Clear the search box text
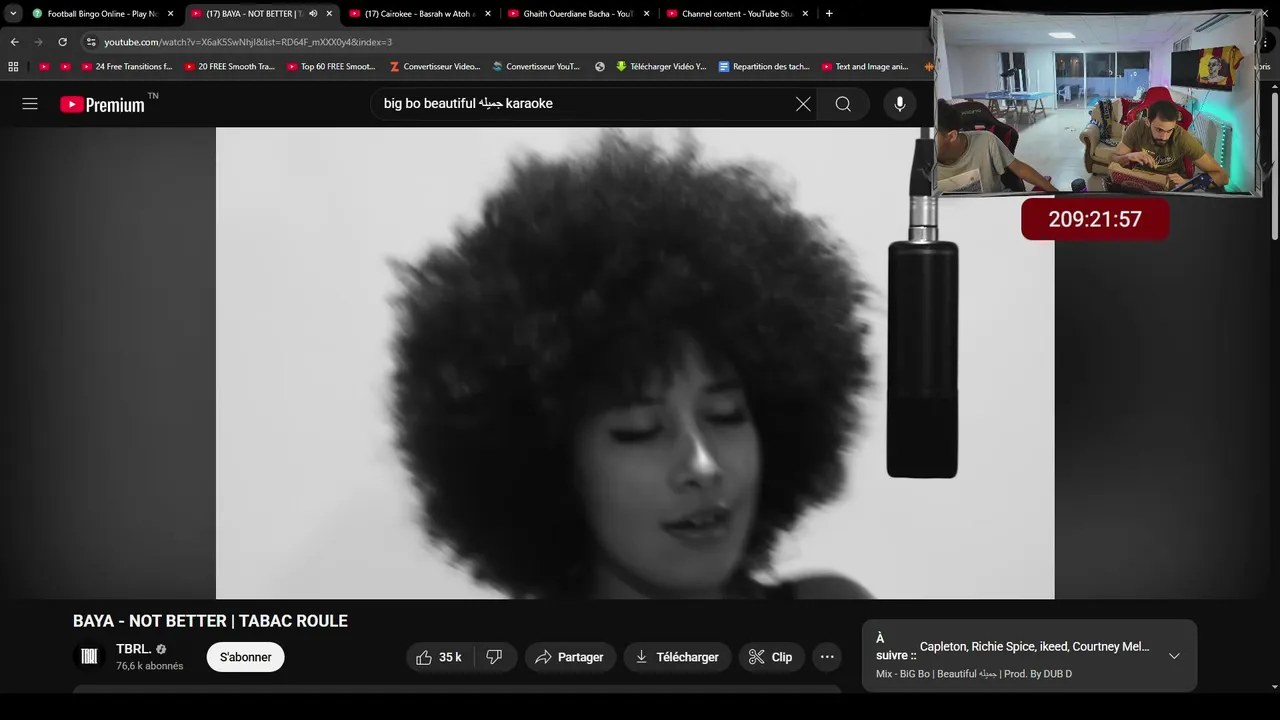 803,104
